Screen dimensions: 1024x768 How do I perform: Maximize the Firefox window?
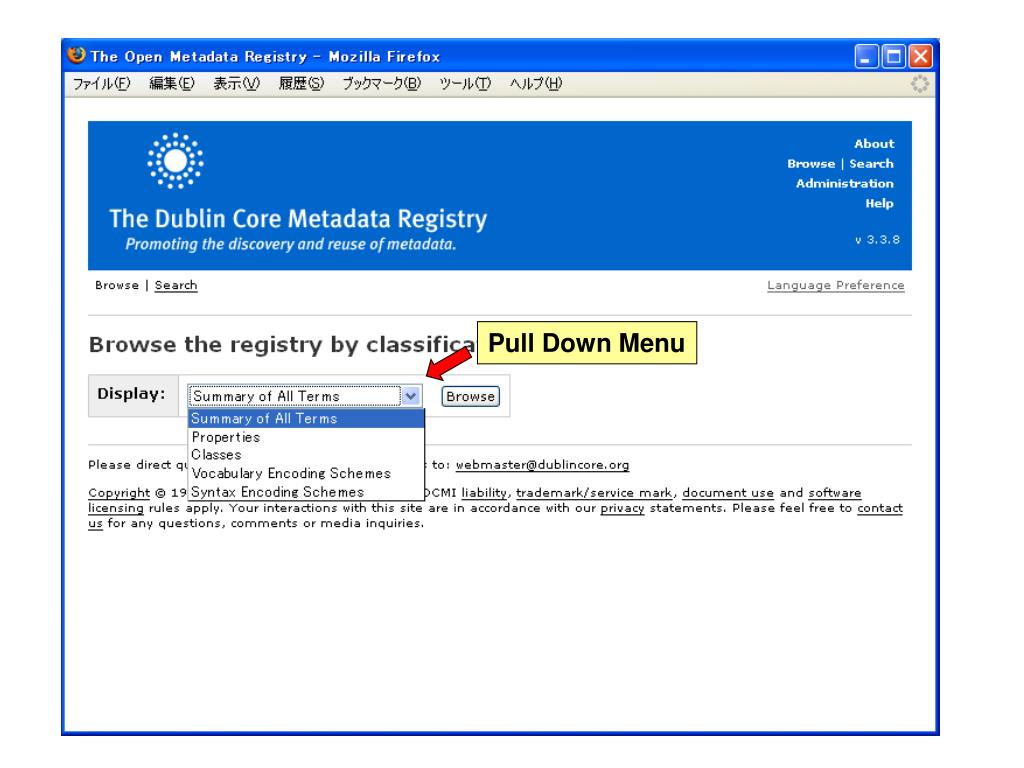(893, 57)
